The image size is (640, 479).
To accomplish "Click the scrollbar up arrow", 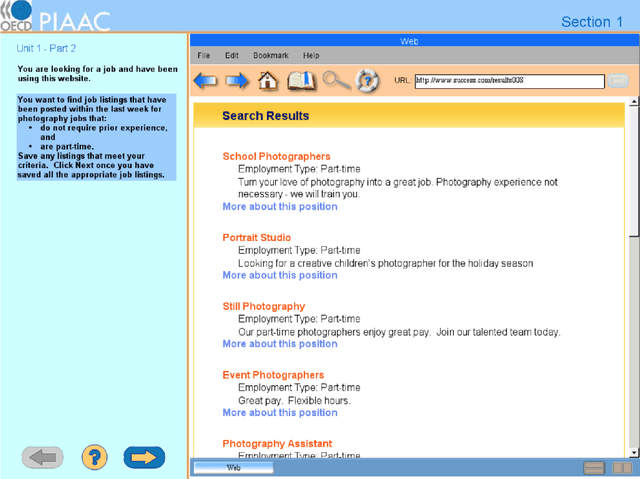I will pyautogui.click(x=634, y=101).
